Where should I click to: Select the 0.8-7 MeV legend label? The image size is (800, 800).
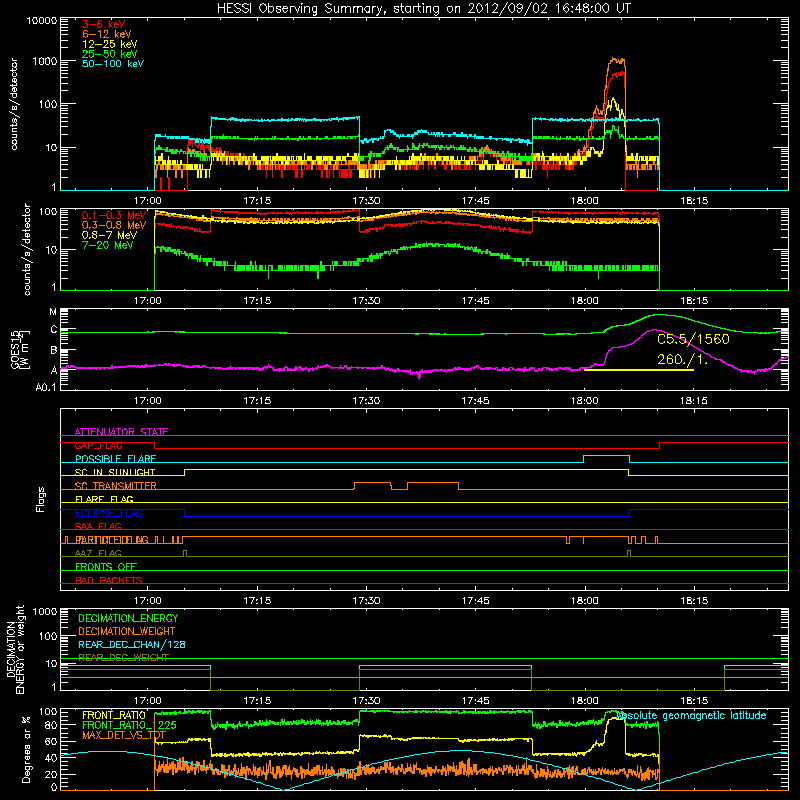click(x=109, y=235)
